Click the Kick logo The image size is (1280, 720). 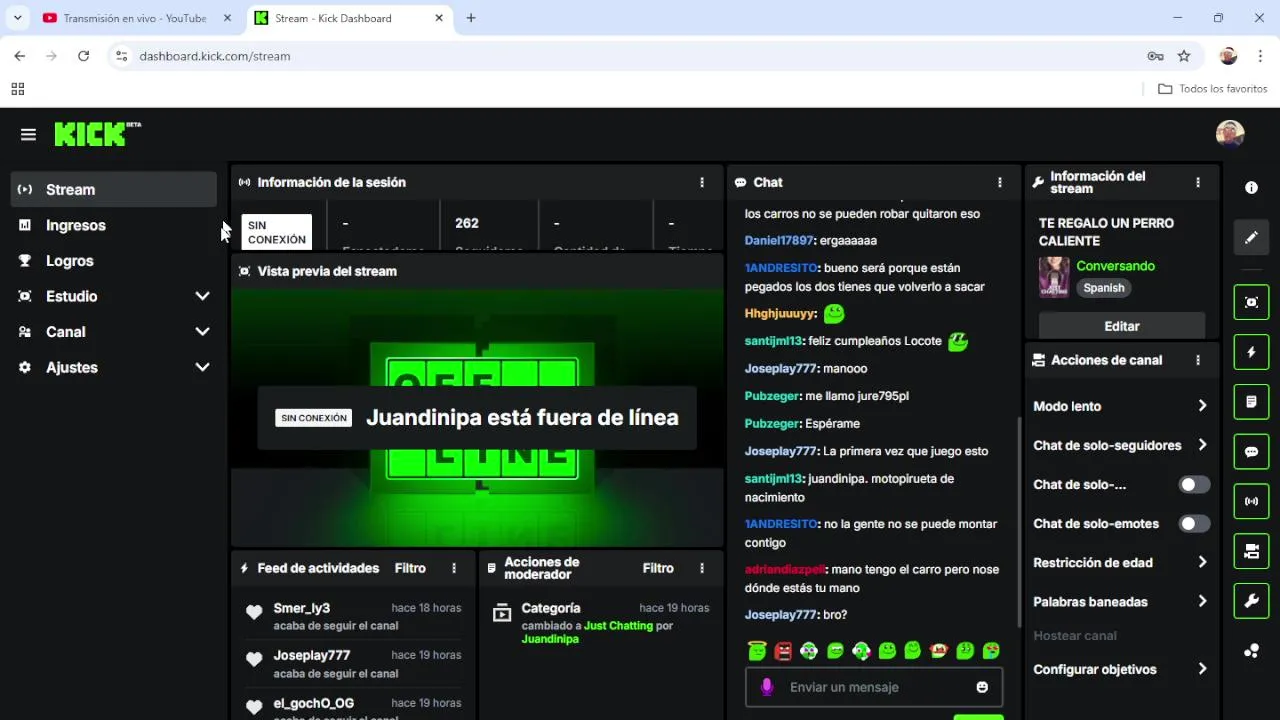click(97, 134)
